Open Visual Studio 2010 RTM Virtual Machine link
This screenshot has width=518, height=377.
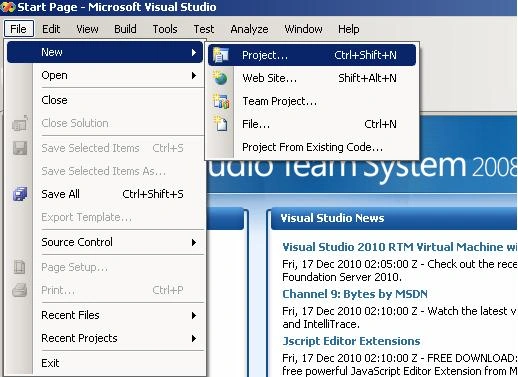point(399,247)
